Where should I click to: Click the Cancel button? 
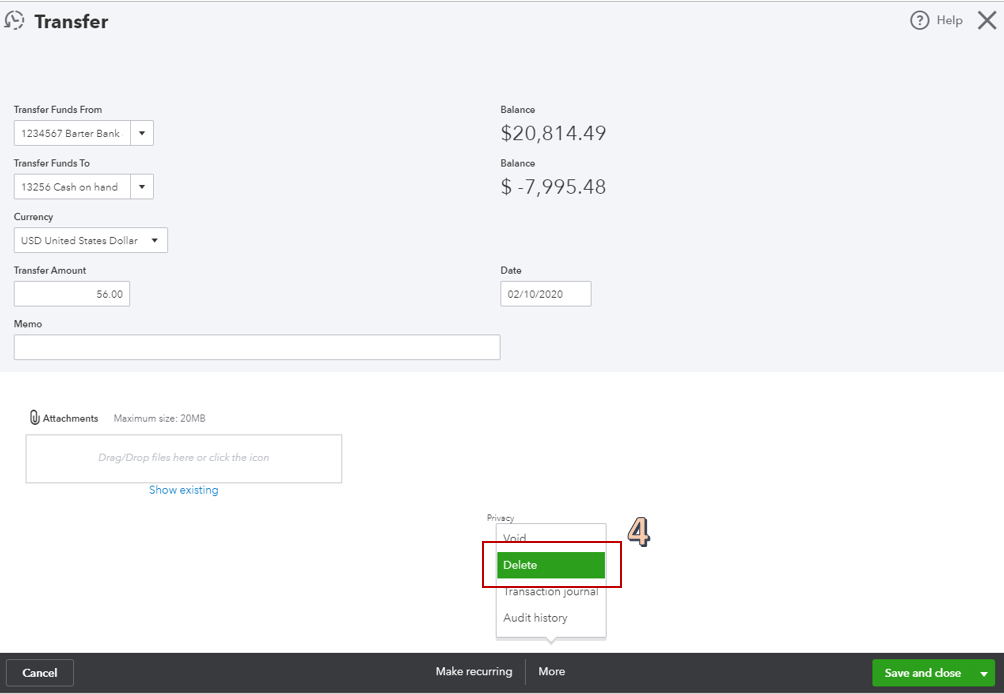tap(40, 673)
